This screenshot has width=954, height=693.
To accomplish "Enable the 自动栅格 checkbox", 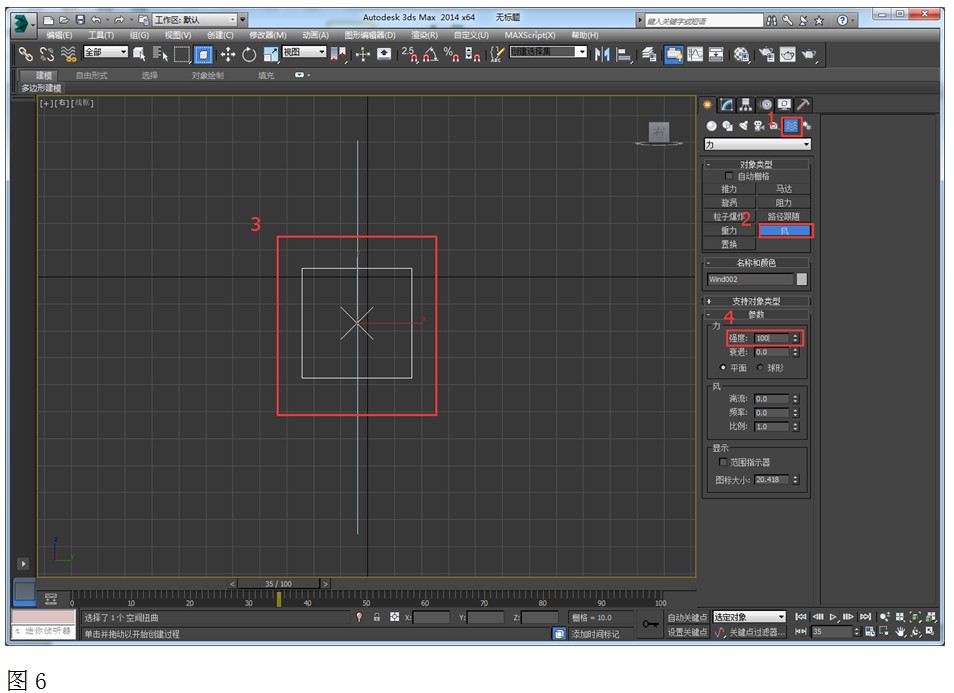I will click(728, 176).
